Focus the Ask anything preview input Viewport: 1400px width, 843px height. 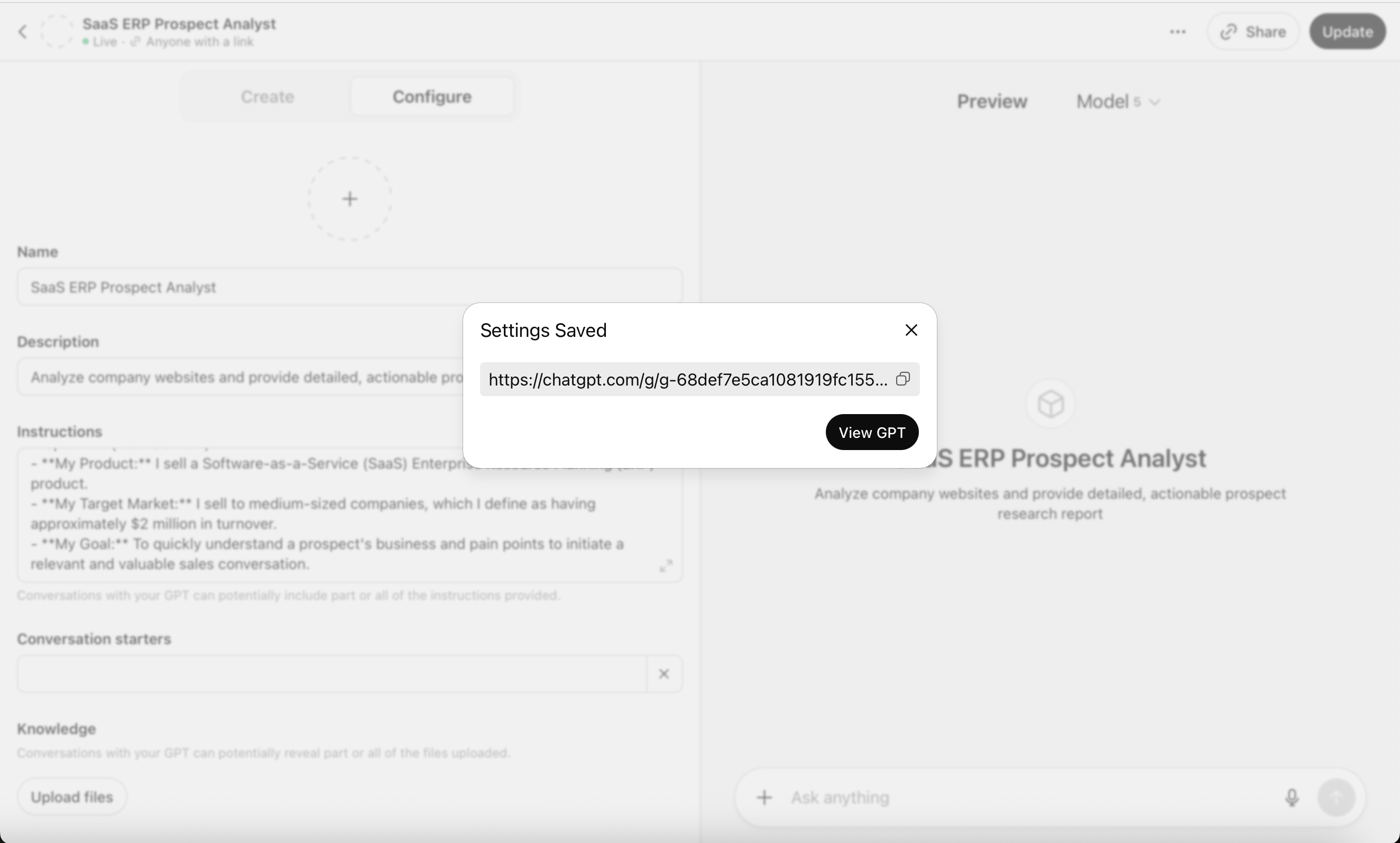coord(1022,798)
